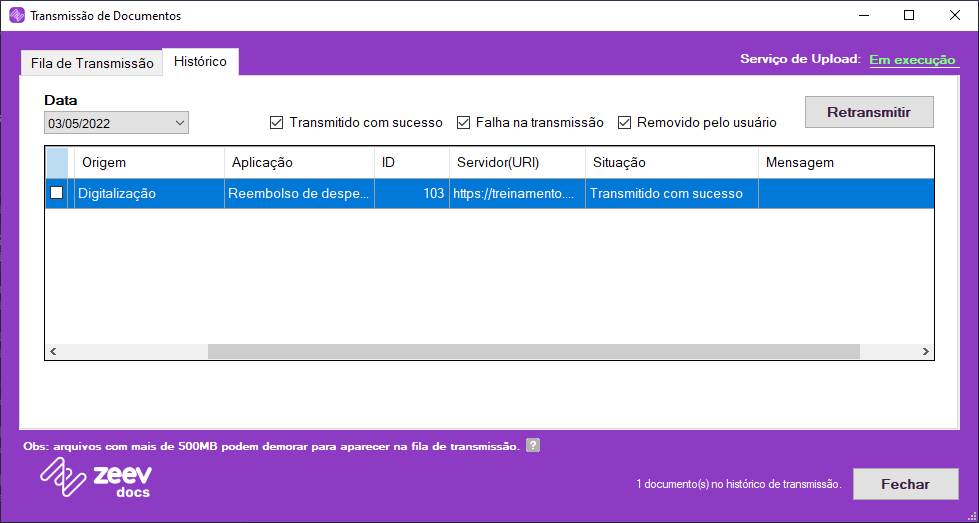Sort by the Origem column header
The width and height of the screenshot is (979, 523).
click(x=148, y=162)
